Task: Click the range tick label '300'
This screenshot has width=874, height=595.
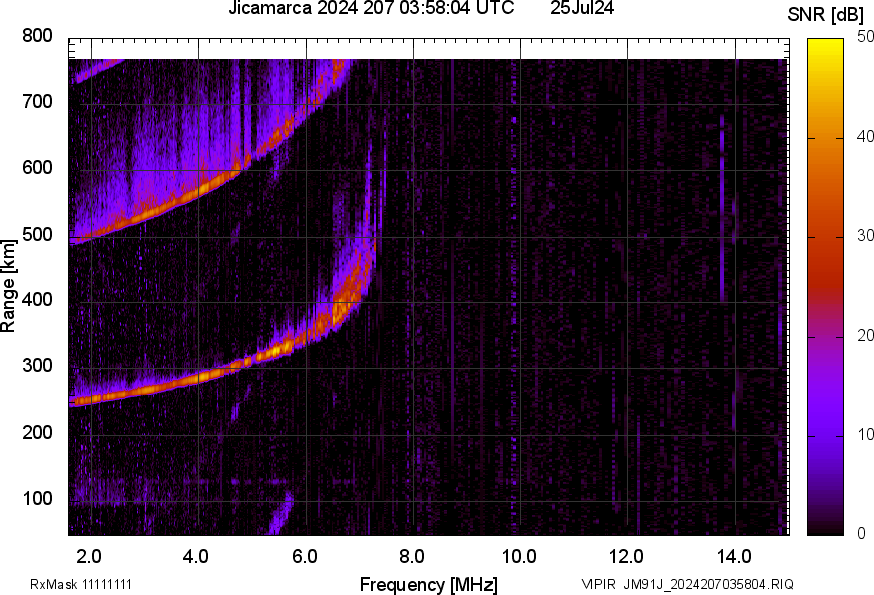Action: (37, 366)
